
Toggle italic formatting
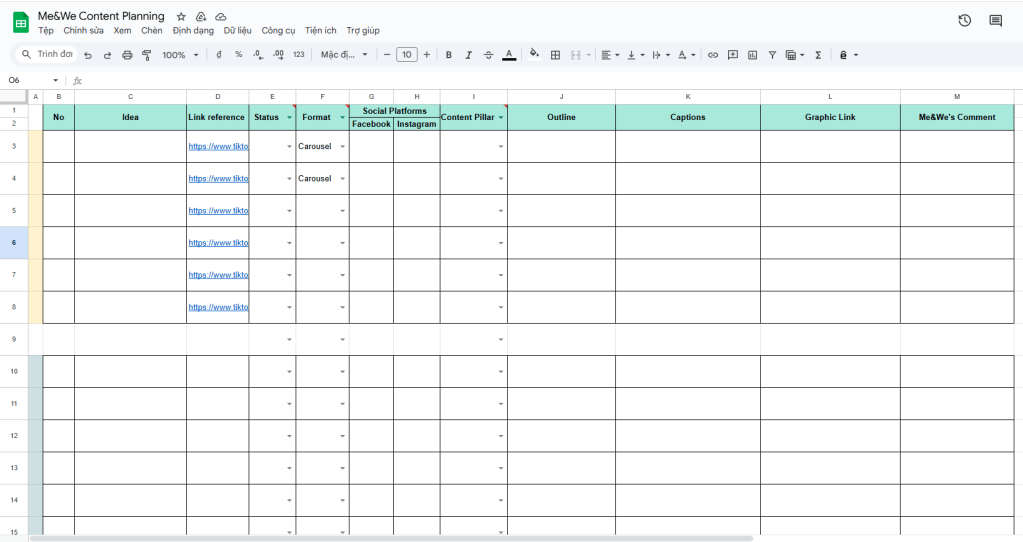[x=468, y=55]
